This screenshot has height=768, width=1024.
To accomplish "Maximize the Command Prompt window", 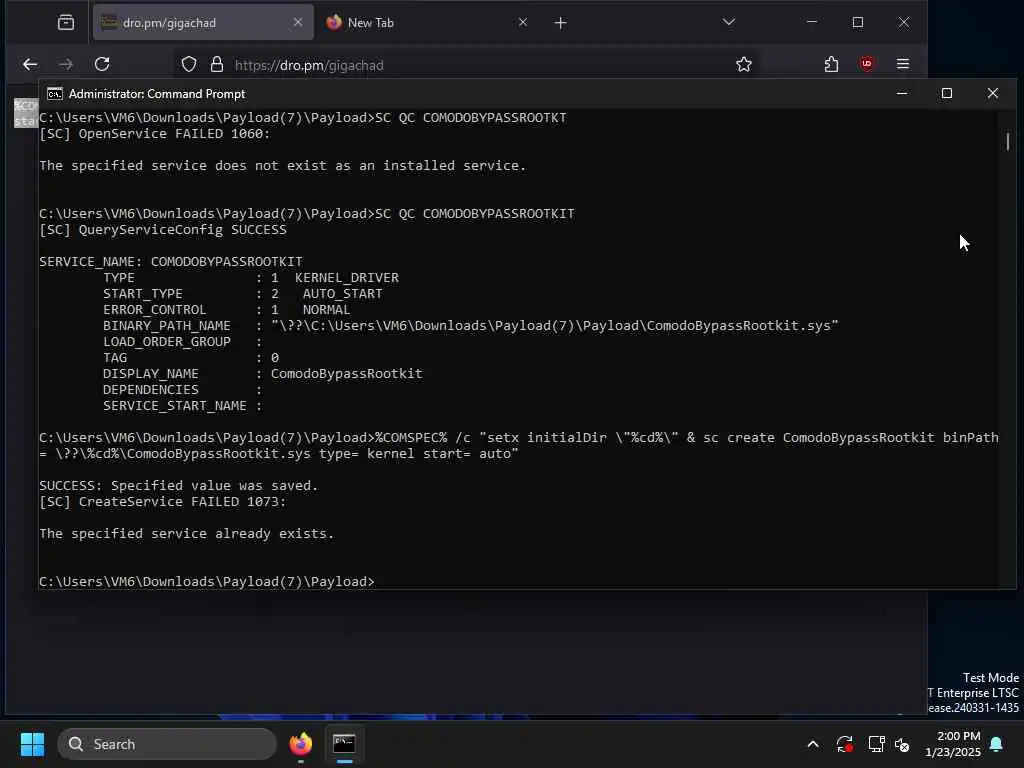I will [946, 93].
